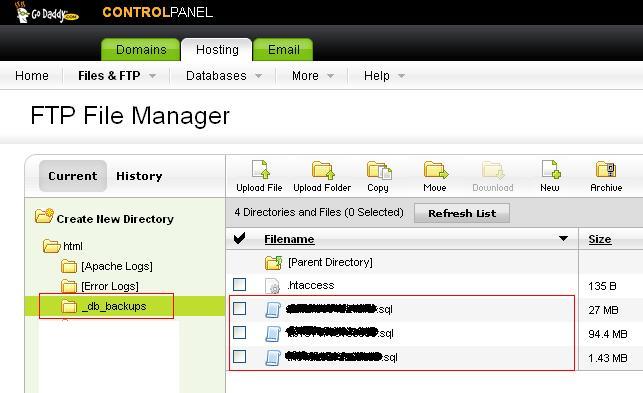Click the Size column header link
This screenshot has width=643, height=393.
click(600, 239)
